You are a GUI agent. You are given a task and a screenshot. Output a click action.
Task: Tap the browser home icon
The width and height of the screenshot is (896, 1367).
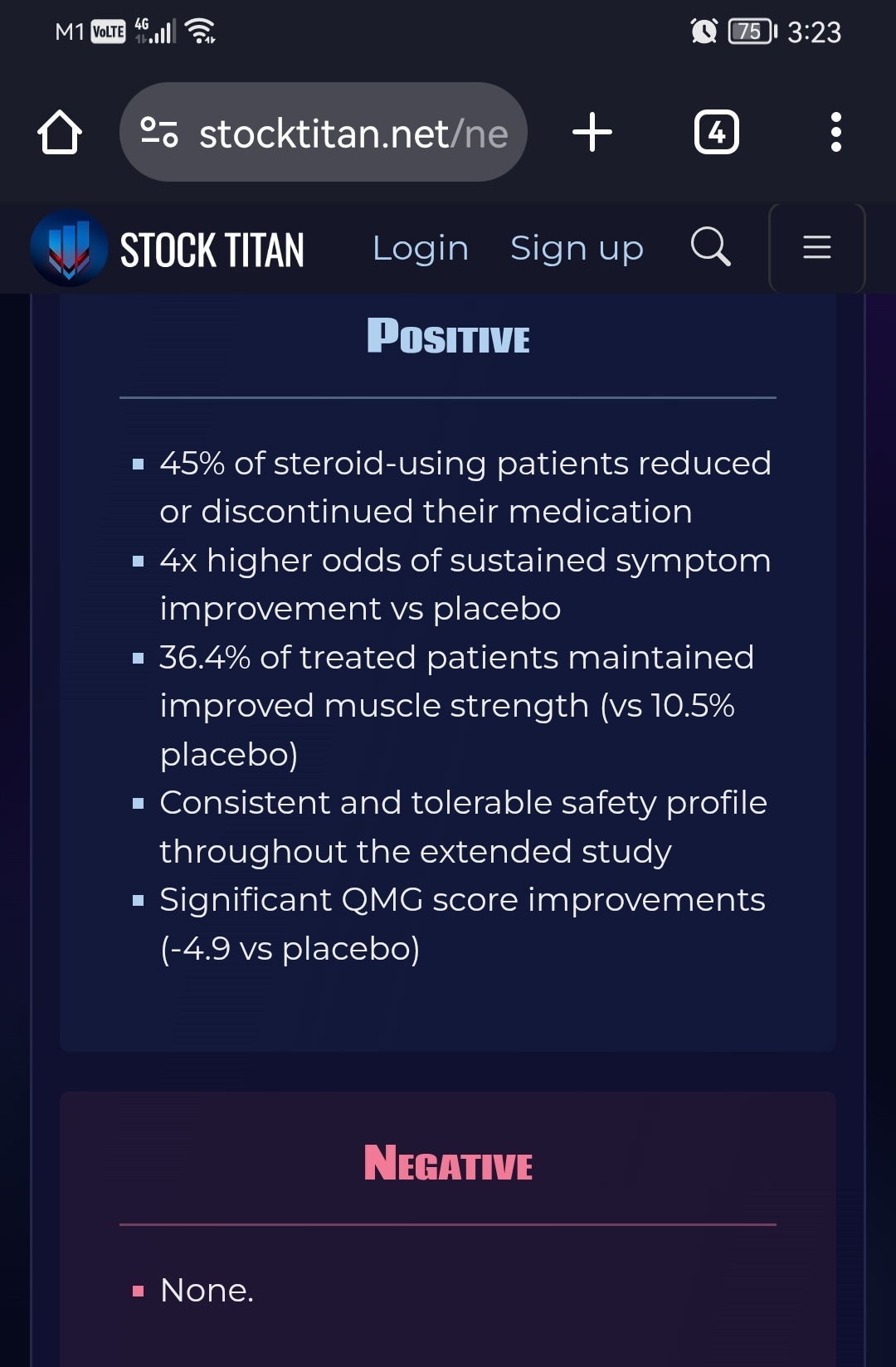(60, 133)
